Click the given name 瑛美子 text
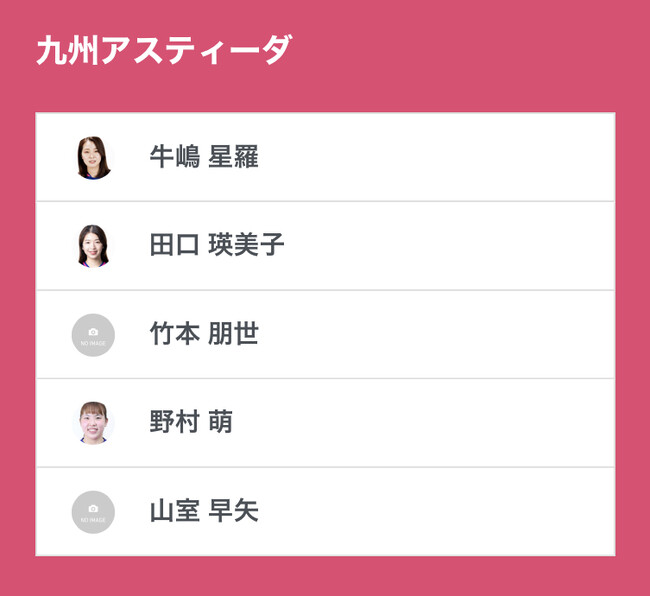The height and width of the screenshot is (596, 650). [x=247, y=246]
